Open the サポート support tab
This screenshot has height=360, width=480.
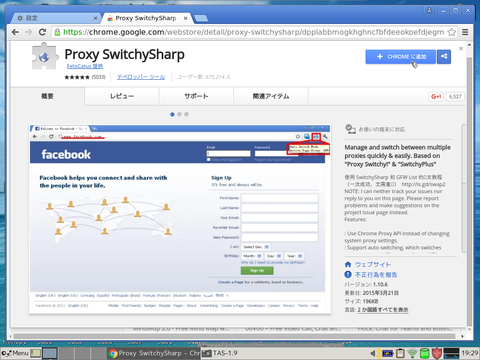click(x=196, y=96)
